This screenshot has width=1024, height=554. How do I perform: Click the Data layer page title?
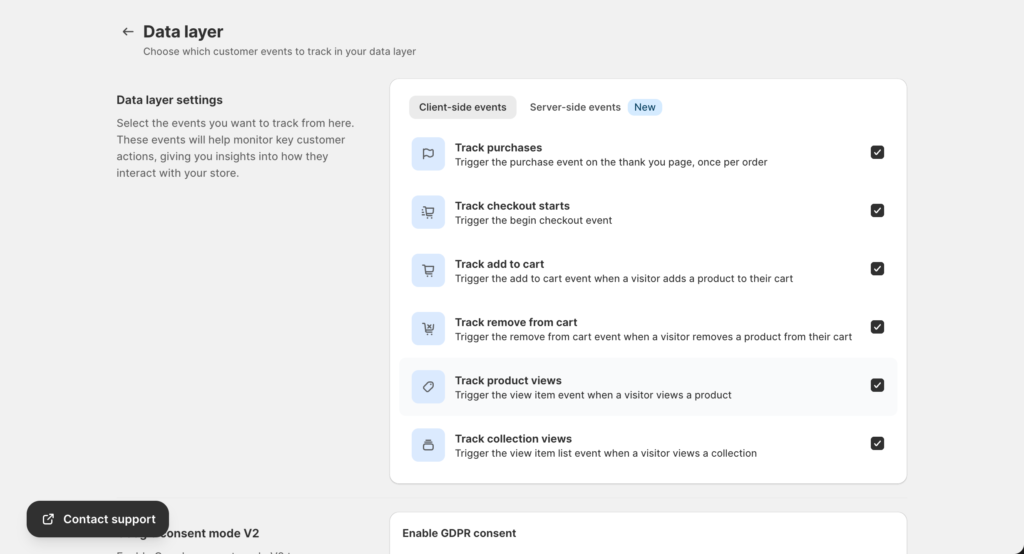tap(183, 31)
